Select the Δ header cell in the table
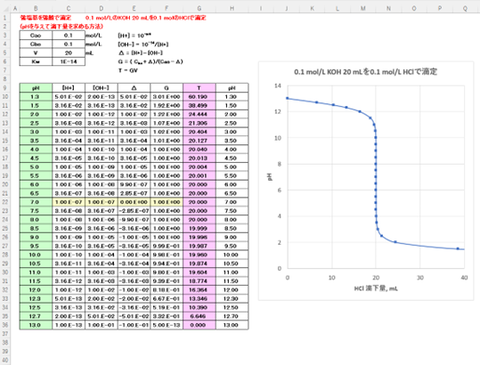 (134, 88)
